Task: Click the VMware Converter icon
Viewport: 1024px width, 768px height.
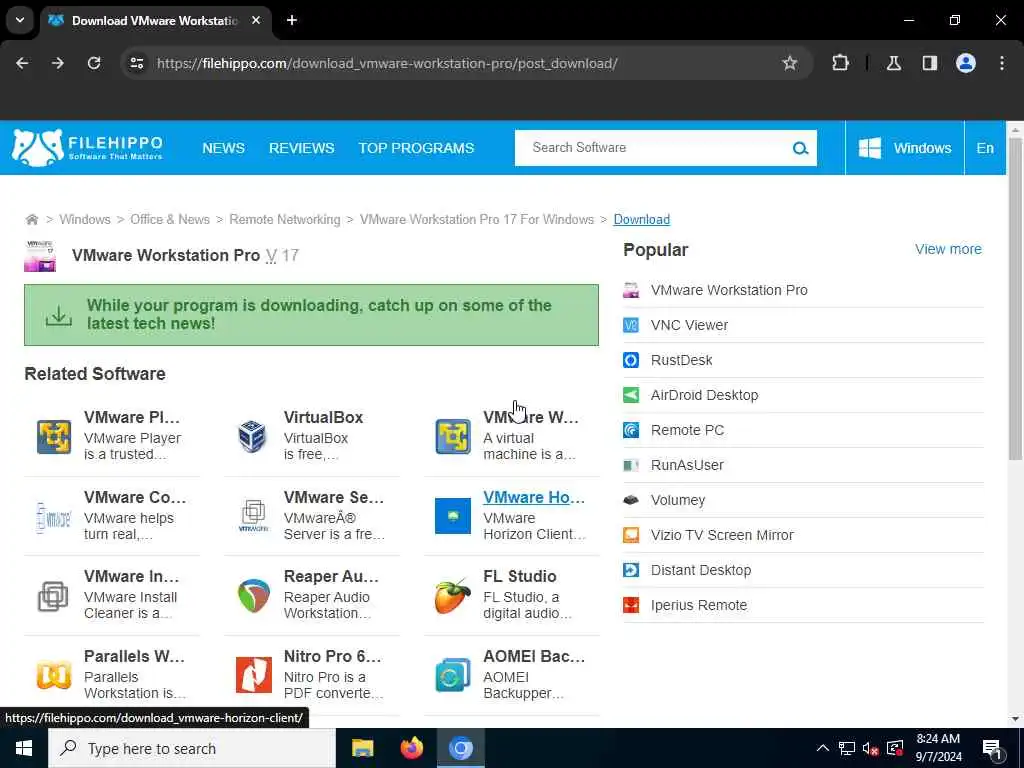Action: point(54,517)
